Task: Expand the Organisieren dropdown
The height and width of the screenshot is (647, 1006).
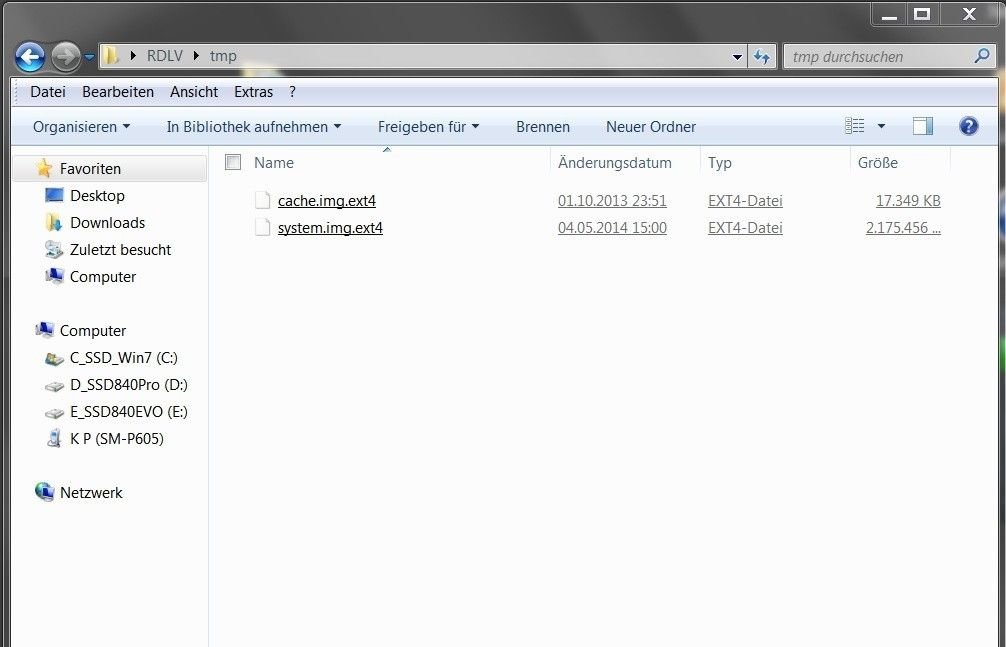Action: coord(81,126)
